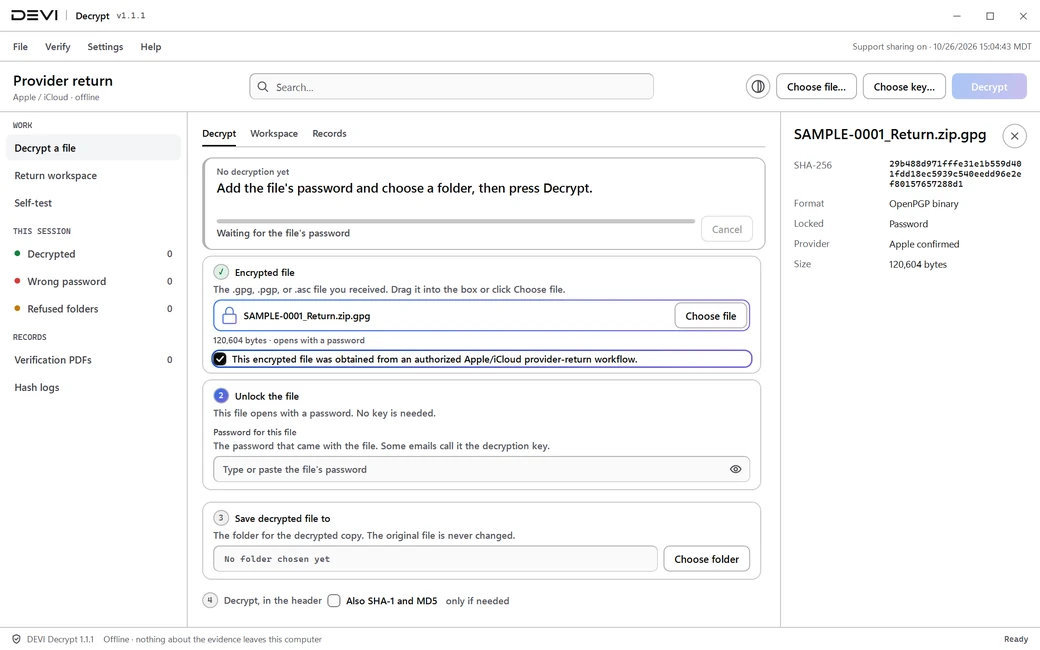Click the DEVI logo in the title bar
This screenshot has width=1040, height=650.
(x=34, y=15)
